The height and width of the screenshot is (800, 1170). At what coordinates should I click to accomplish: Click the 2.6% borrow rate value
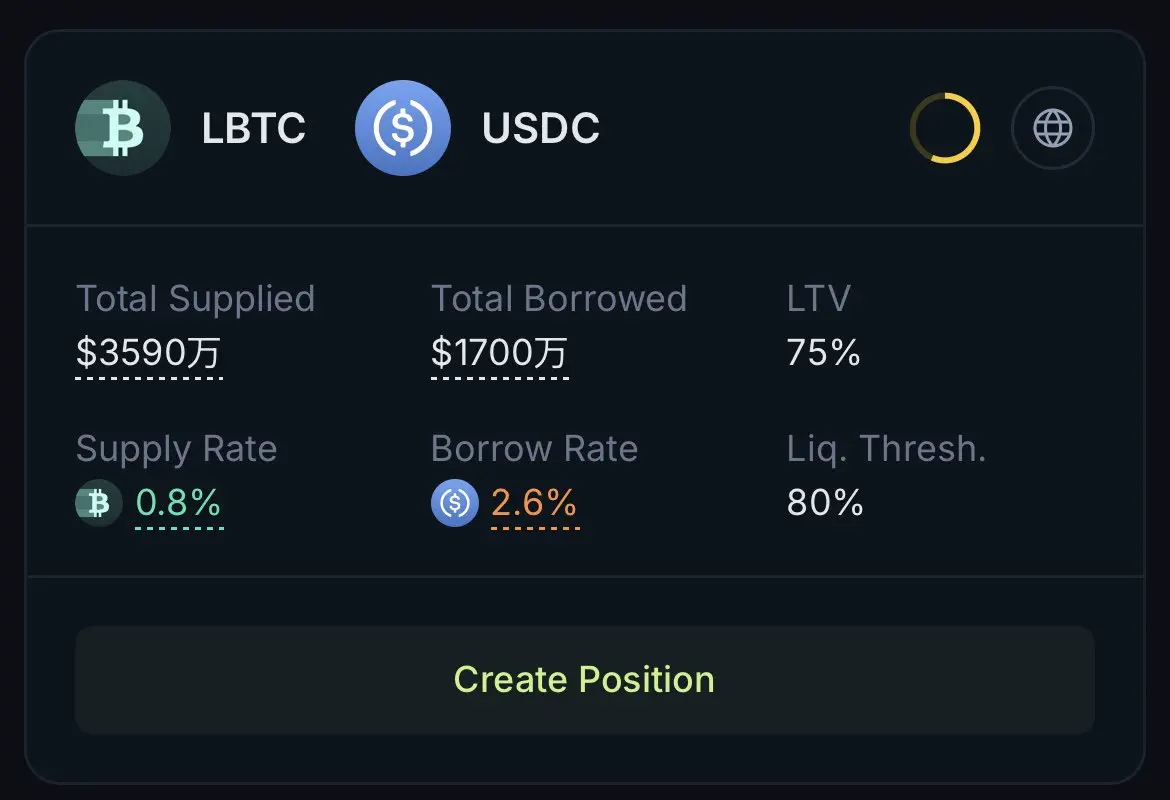534,503
